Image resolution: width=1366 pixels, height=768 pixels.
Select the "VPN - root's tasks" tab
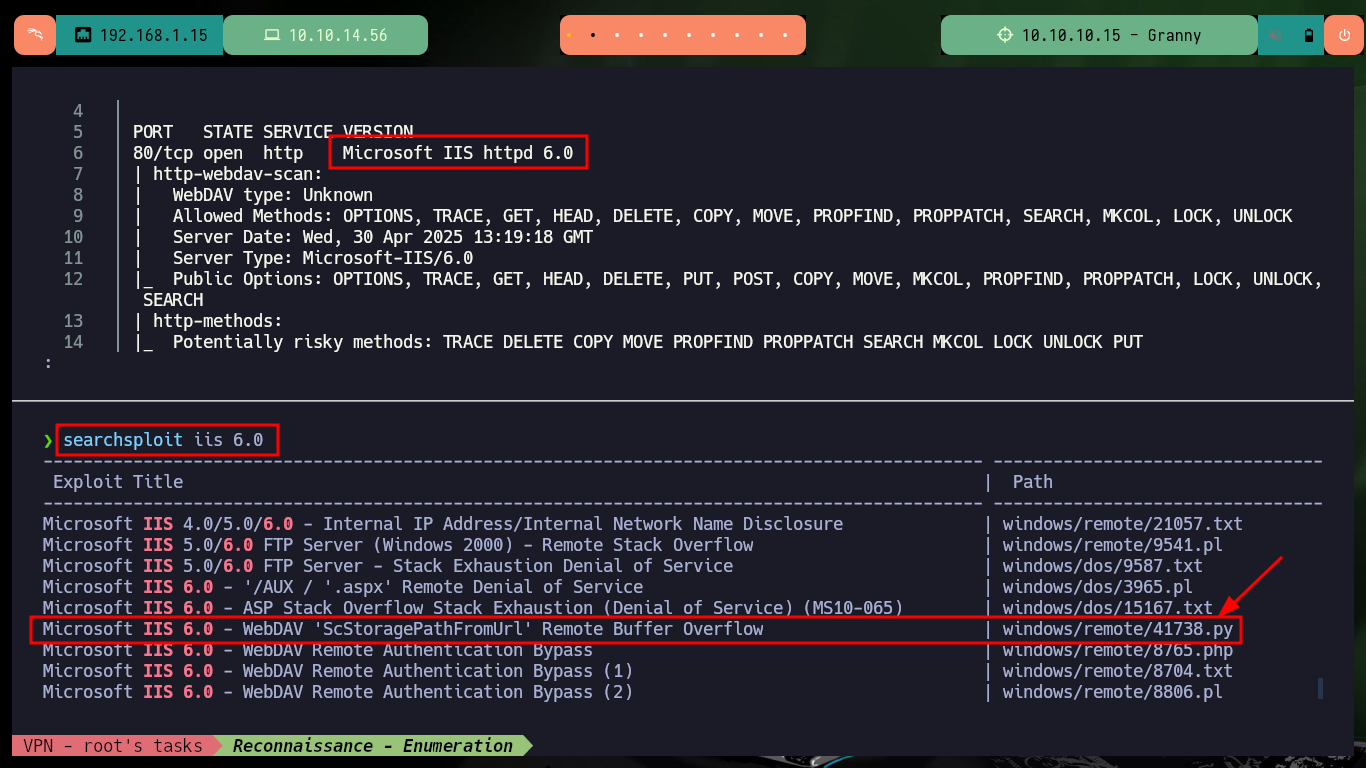click(112, 745)
